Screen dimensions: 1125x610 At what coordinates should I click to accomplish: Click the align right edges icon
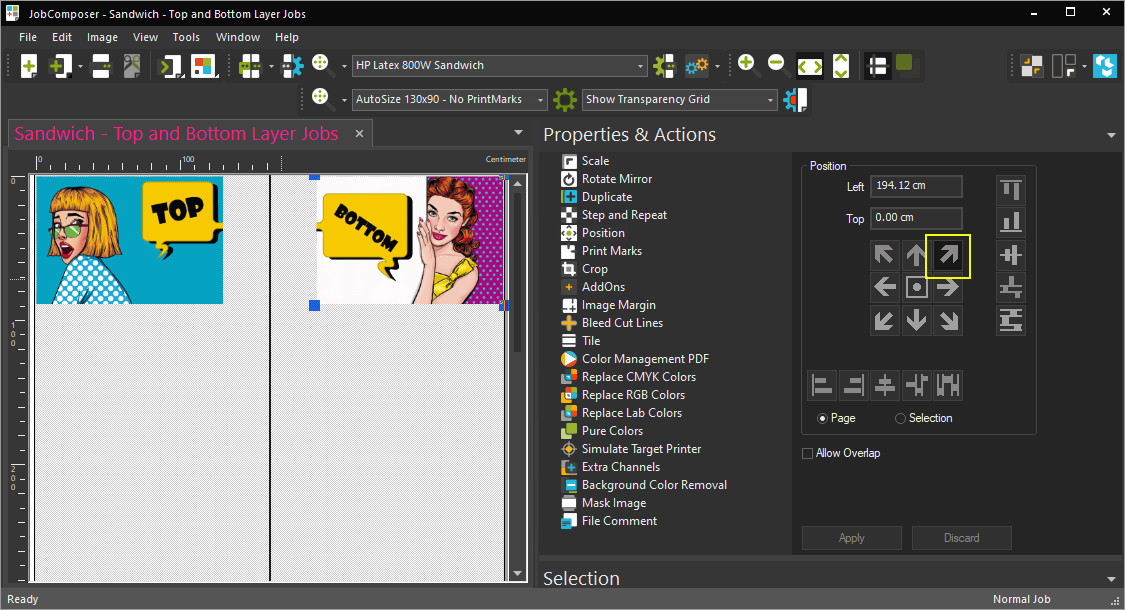tap(853, 385)
